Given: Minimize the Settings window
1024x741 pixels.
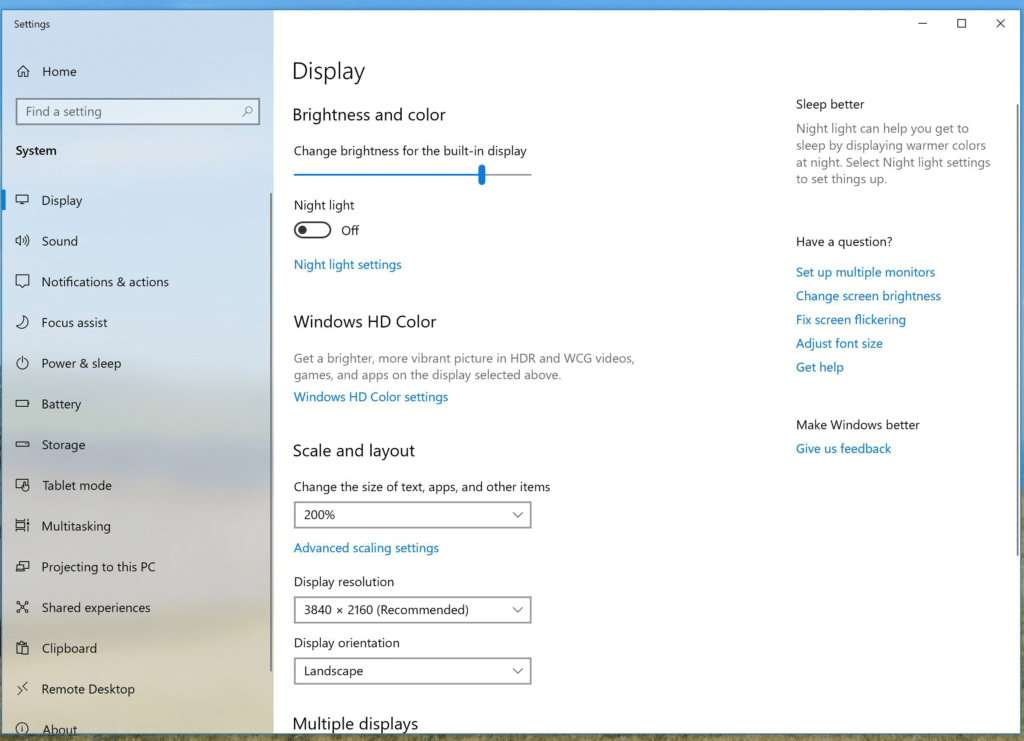Looking at the screenshot, I should [922, 24].
